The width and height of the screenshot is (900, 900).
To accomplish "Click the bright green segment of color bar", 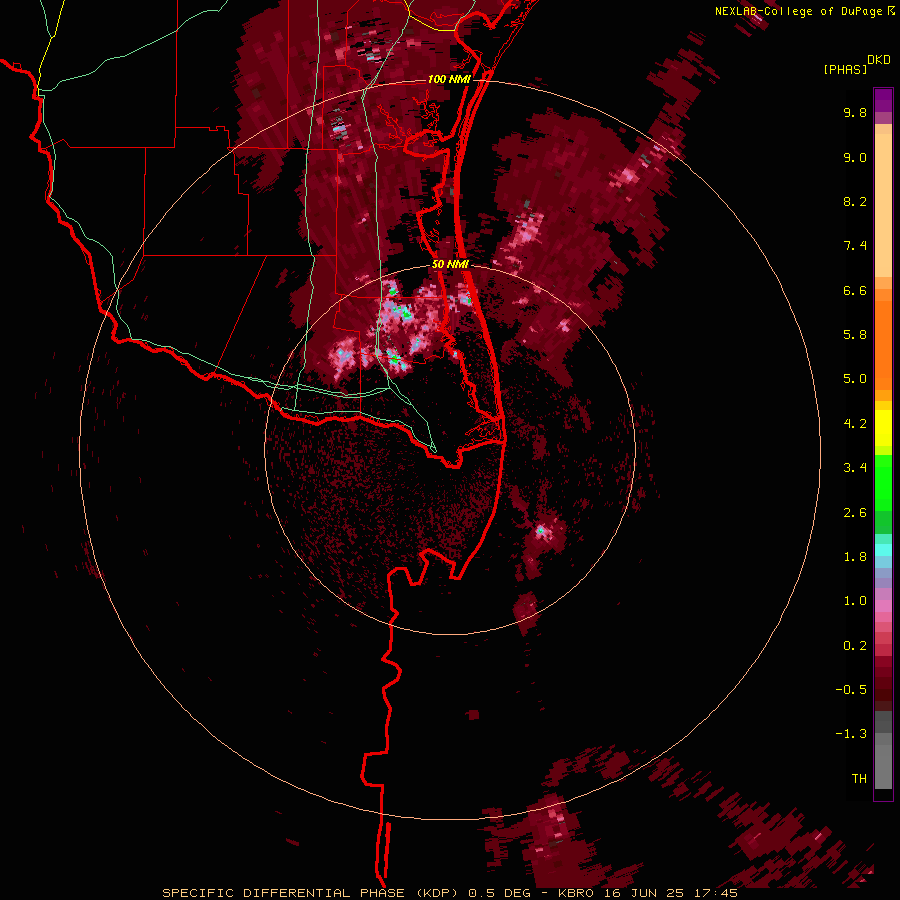I will pyautogui.click(x=883, y=482).
